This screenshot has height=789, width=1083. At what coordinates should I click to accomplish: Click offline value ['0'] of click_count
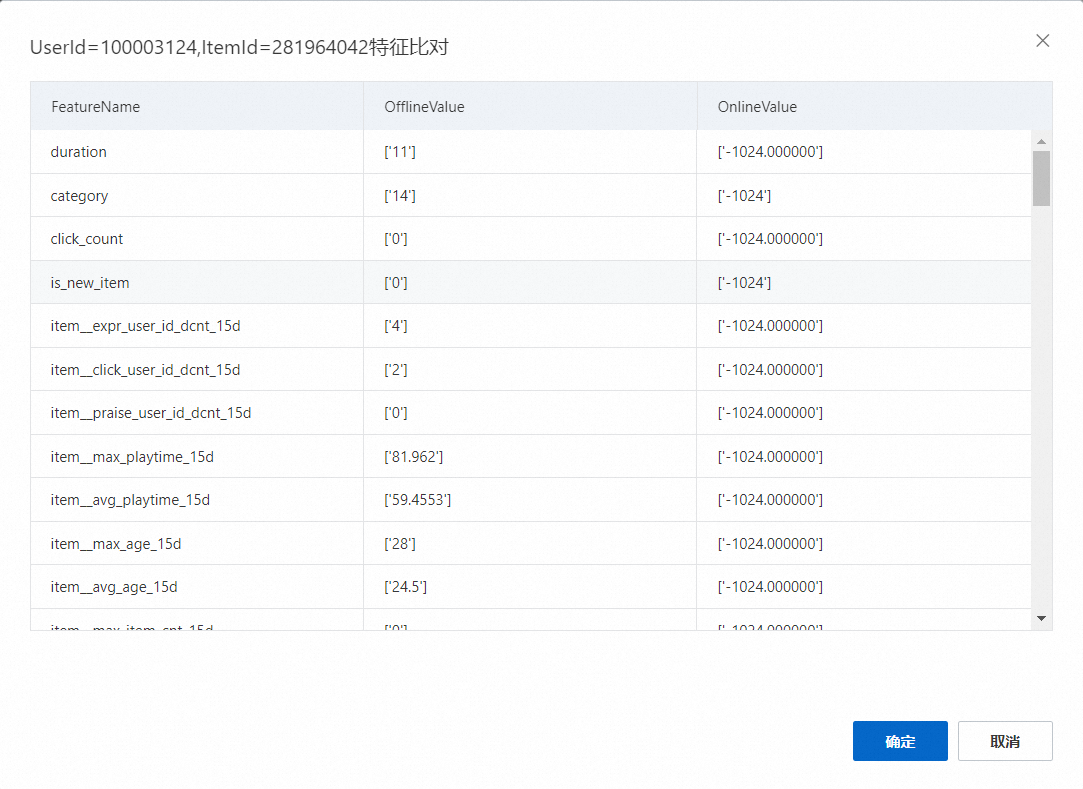(396, 239)
